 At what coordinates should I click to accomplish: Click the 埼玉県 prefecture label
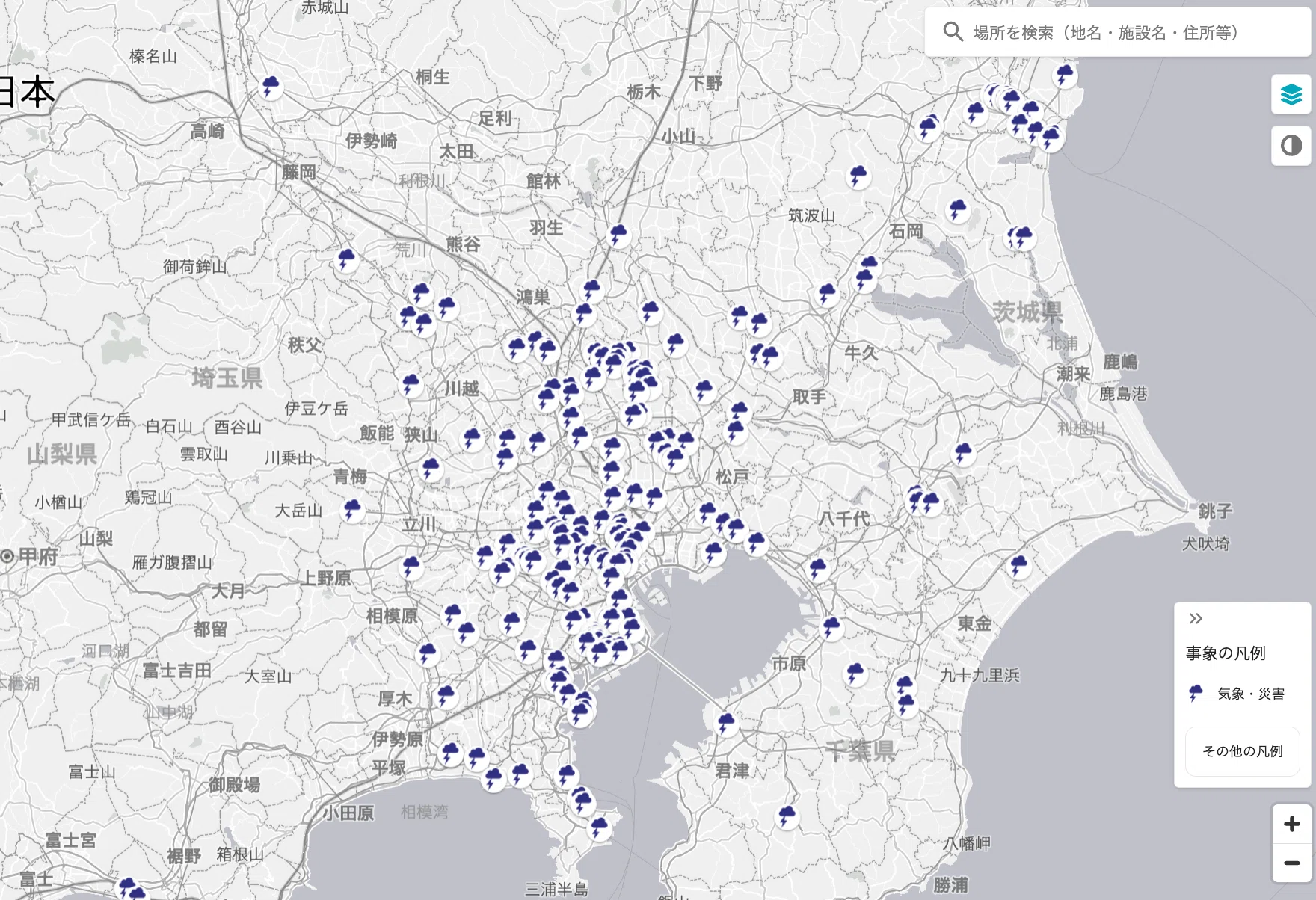[x=227, y=378]
